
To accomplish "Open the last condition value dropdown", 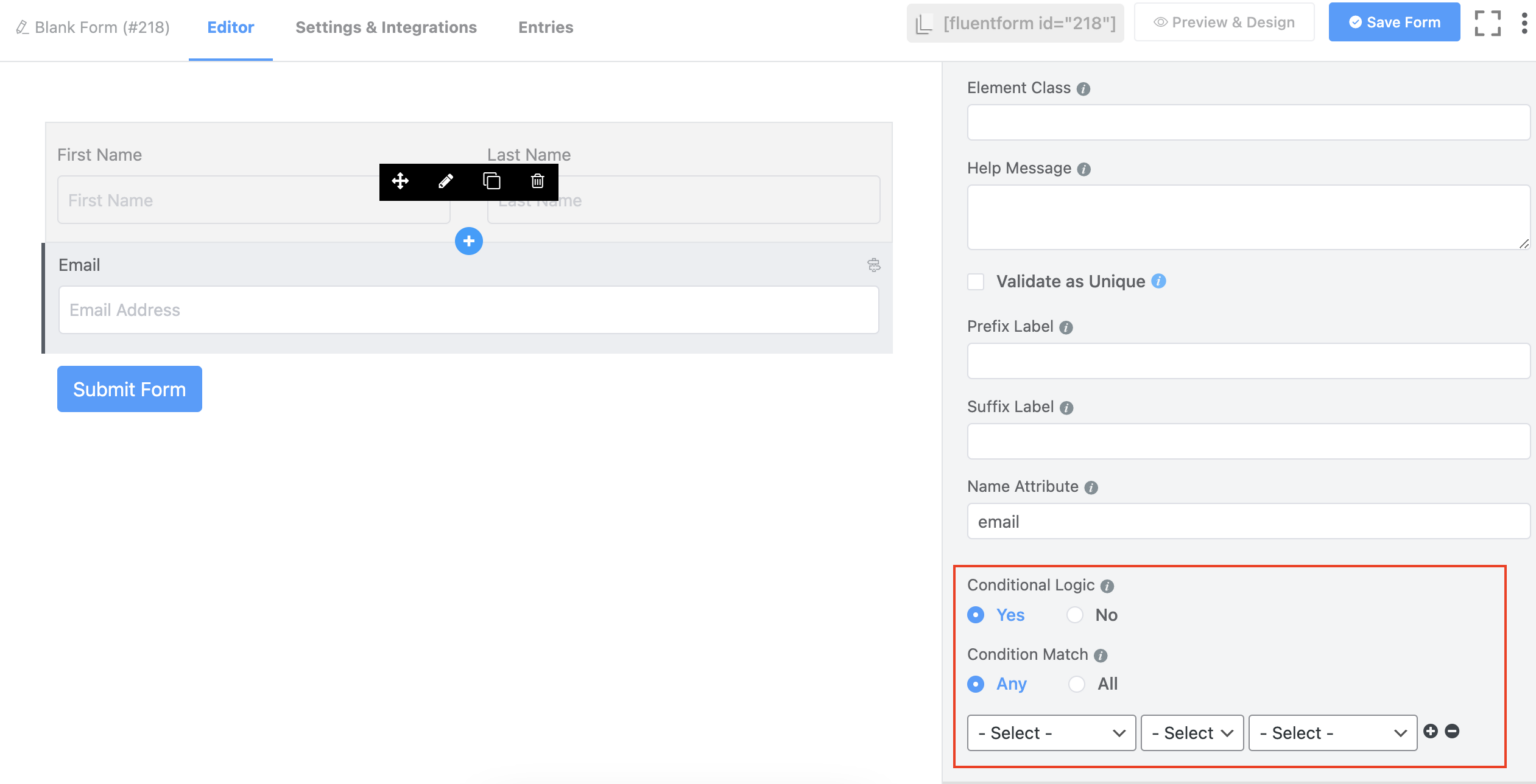I will (1331, 732).
